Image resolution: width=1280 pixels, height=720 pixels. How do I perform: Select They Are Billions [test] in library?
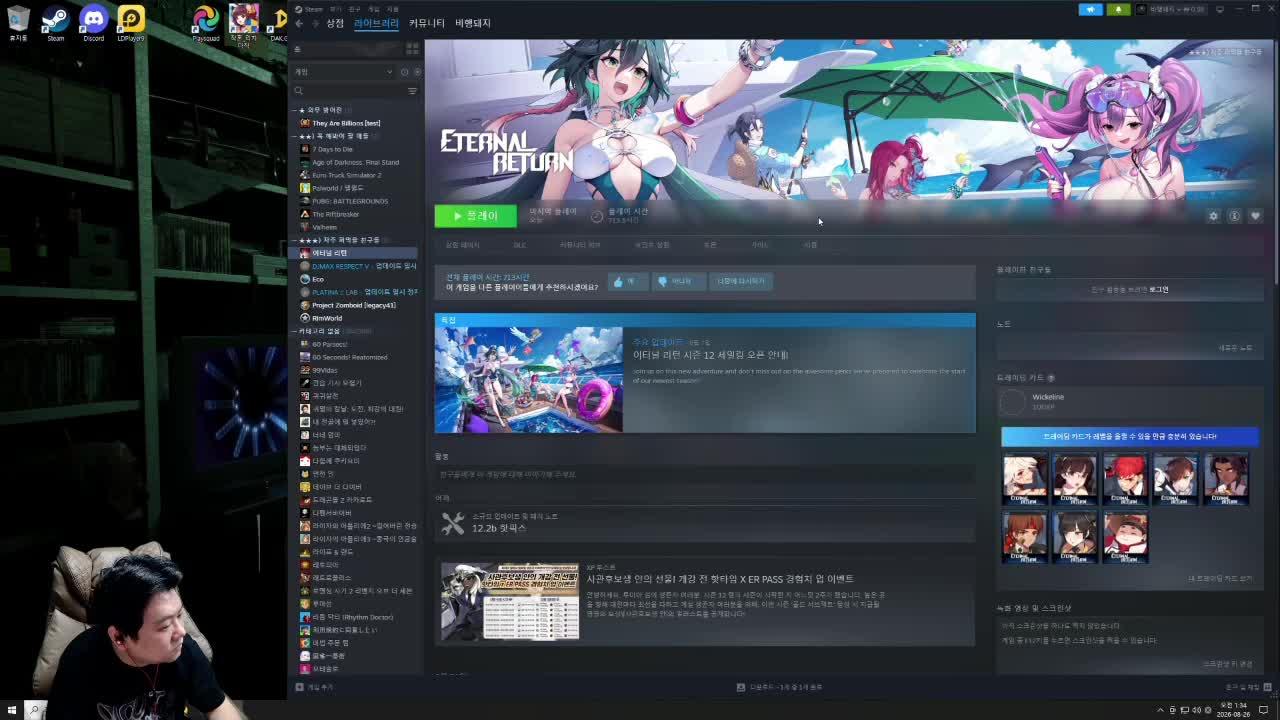click(x=346, y=123)
